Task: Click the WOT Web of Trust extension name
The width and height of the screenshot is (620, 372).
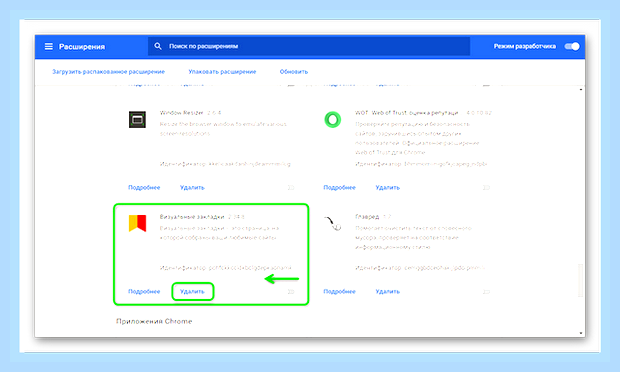Action: tap(406, 113)
